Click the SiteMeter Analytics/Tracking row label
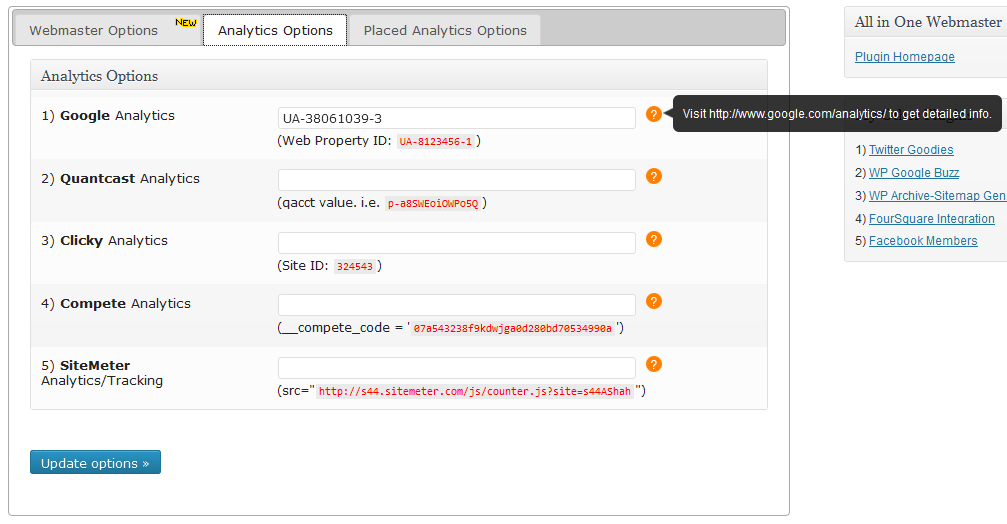Viewport: 1007px width, 524px height. click(102, 373)
